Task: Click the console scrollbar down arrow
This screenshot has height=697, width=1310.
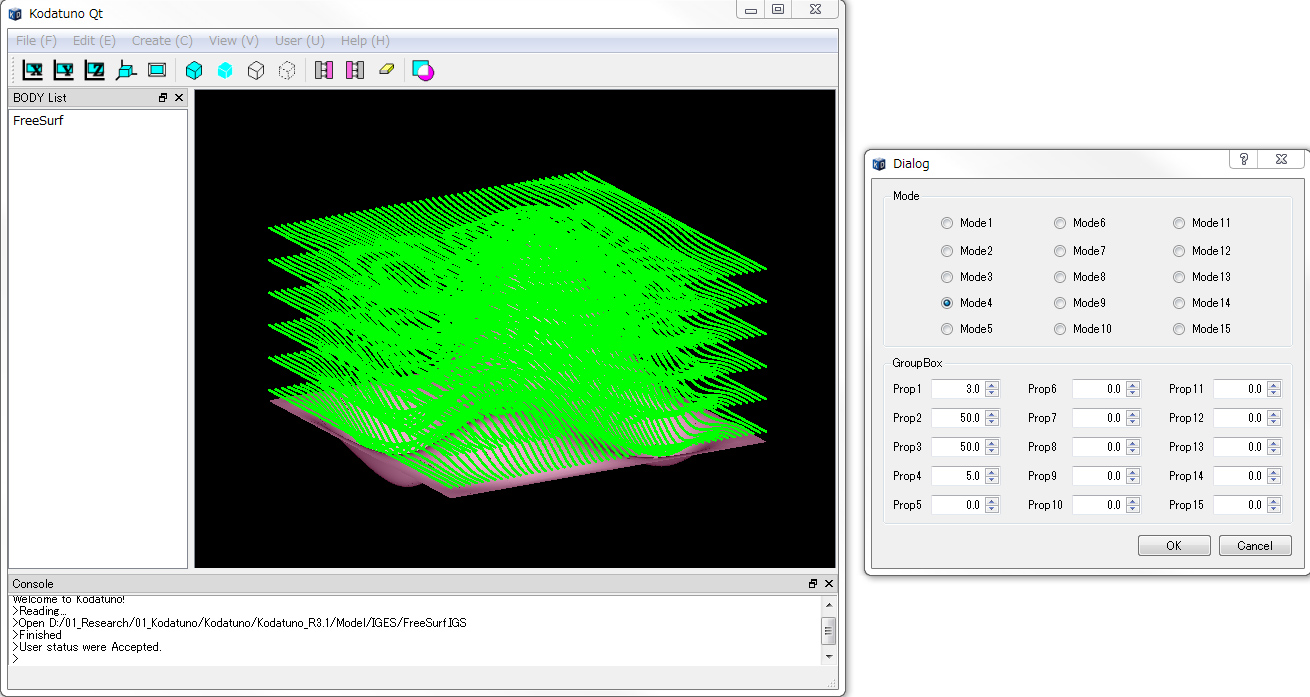Action: point(828,657)
